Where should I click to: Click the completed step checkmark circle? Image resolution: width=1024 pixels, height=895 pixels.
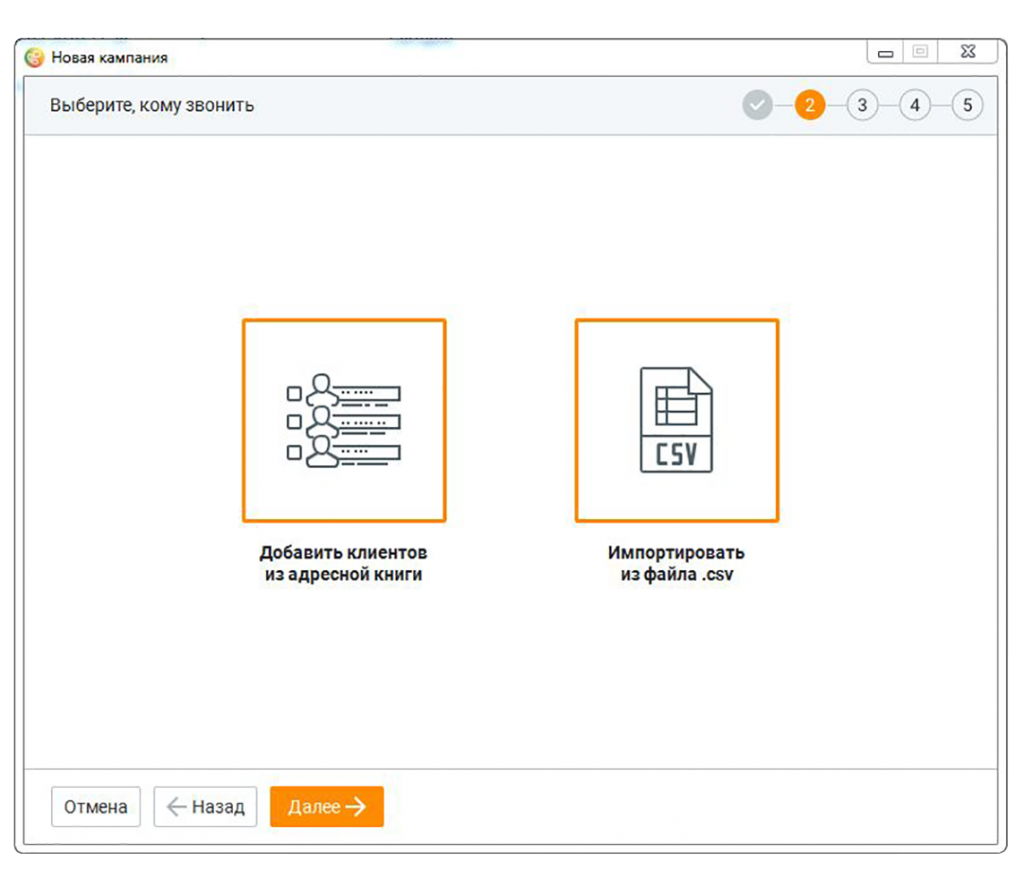click(x=757, y=105)
